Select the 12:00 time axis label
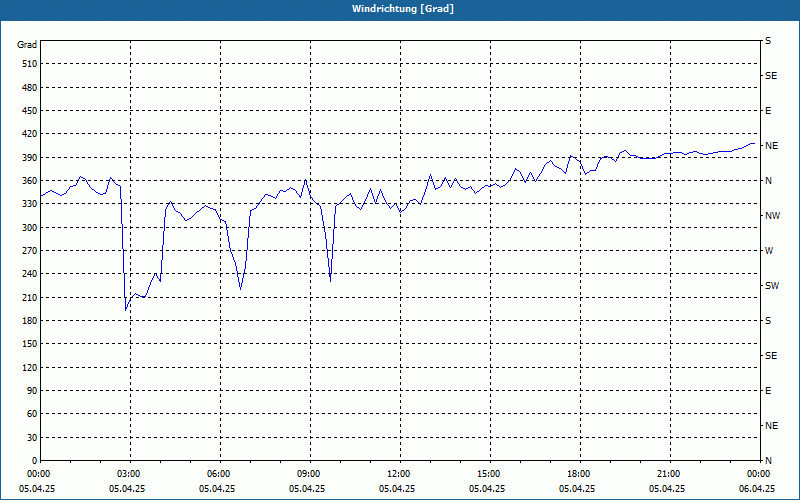 pyautogui.click(x=400, y=473)
